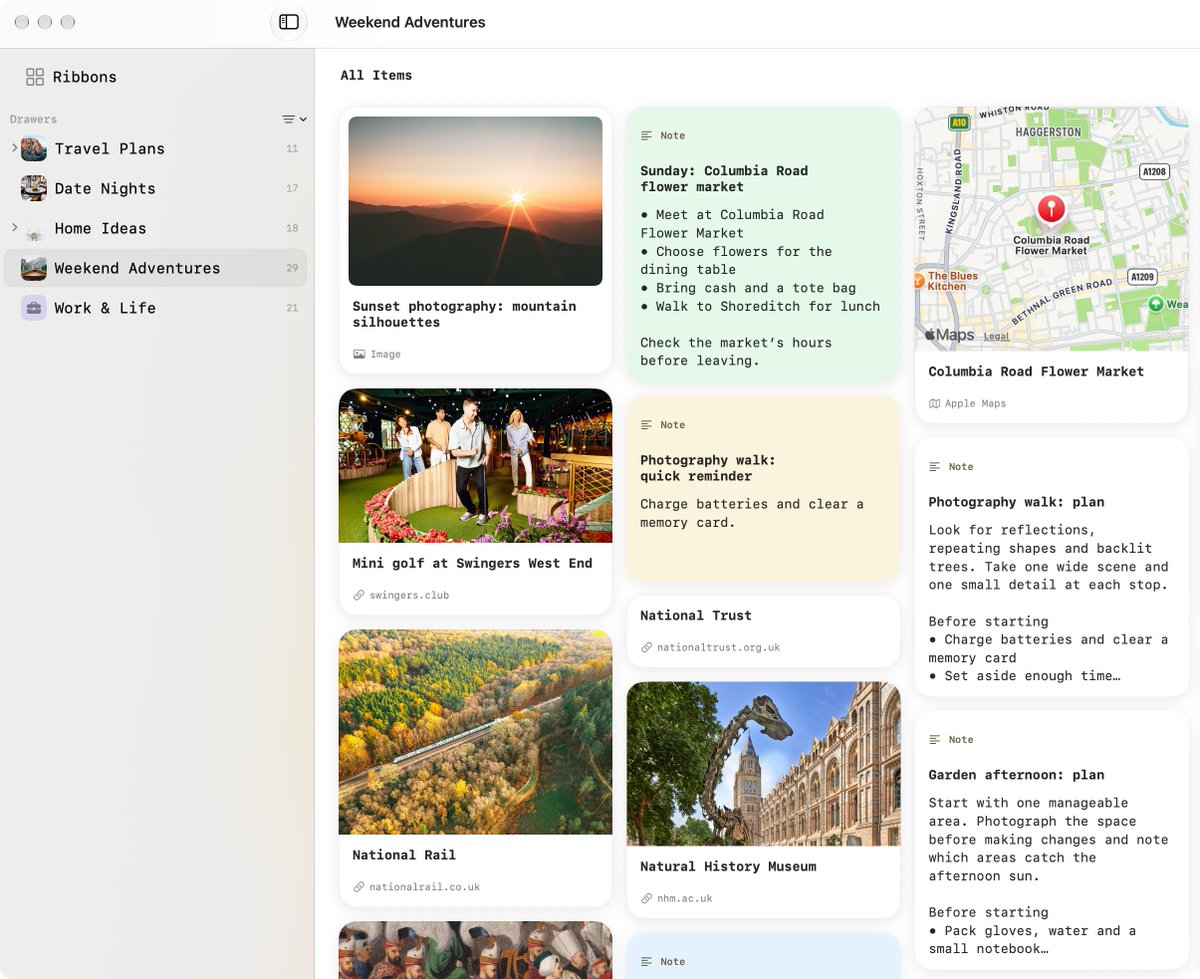Click the link icon beside swingers.club
This screenshot has width=1200, height=979.
[x=359, y=595]
